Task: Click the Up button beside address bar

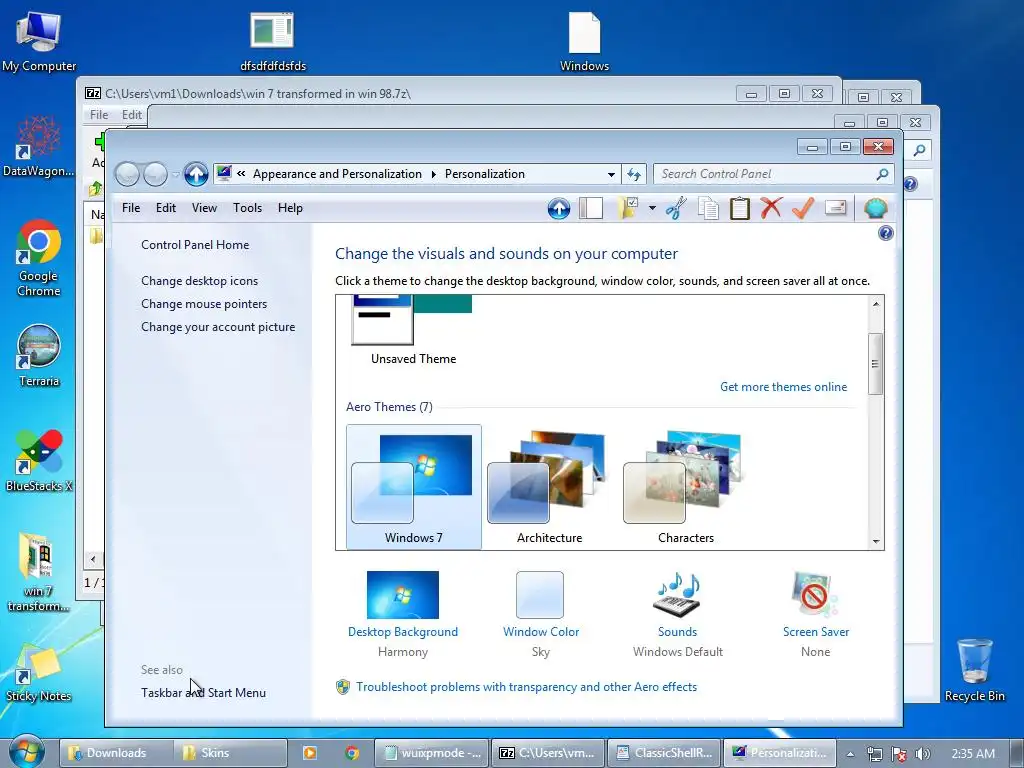Action: [195, 174]
